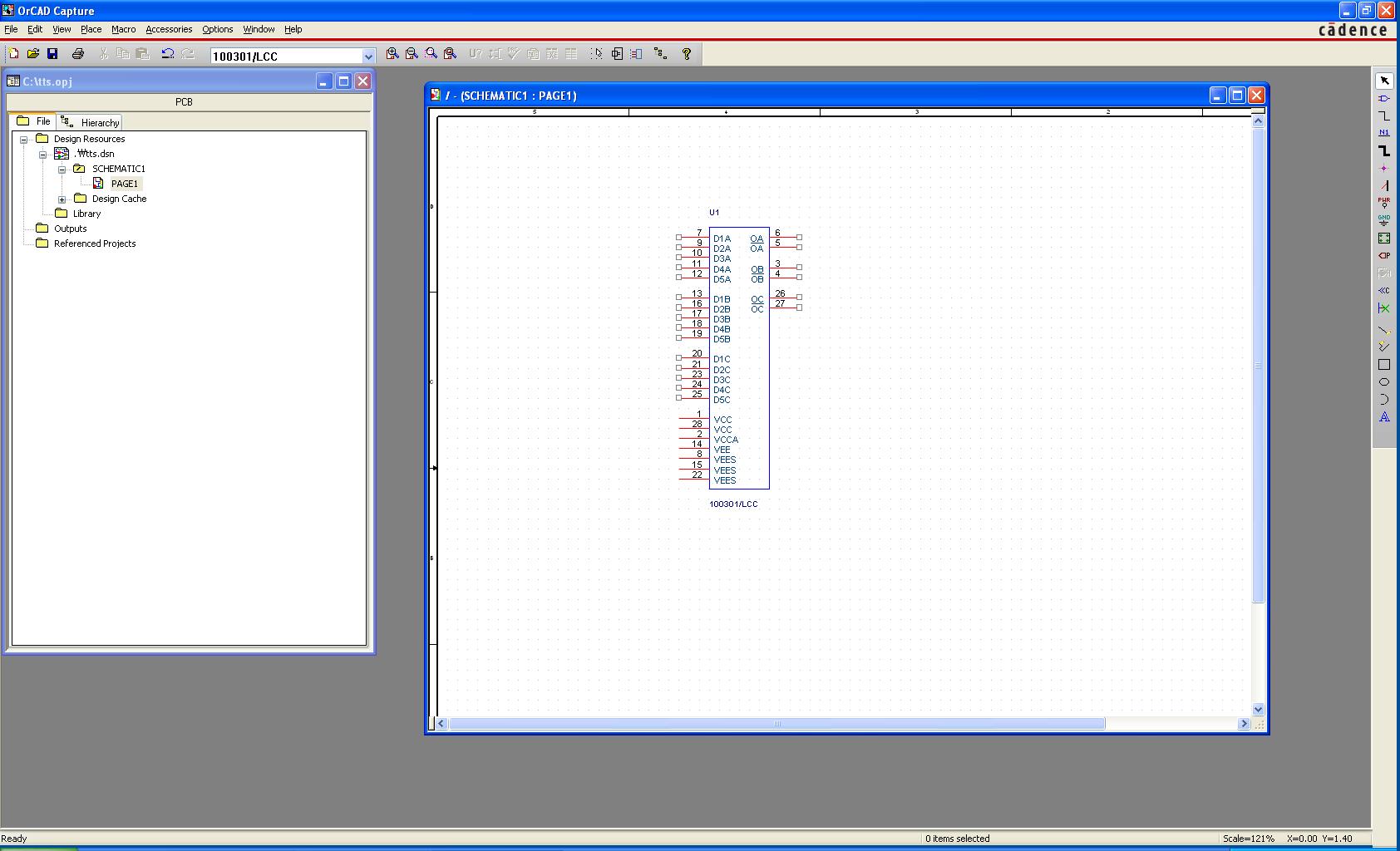Open Project Manager toolbar icon
The width and height of the screenshot is (1400, 851).
tap(661, 54)
